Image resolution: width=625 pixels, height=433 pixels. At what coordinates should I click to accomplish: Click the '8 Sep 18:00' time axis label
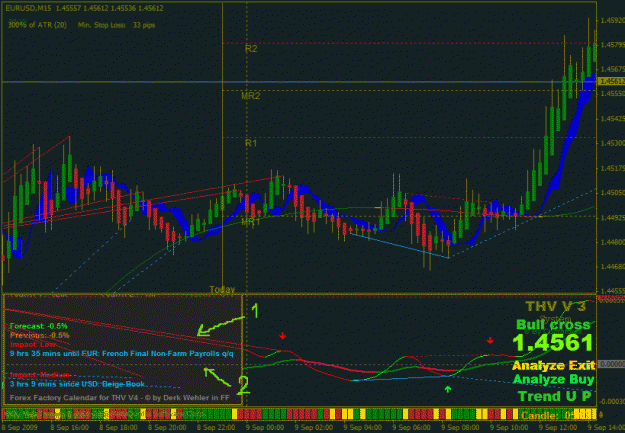point(119,427)
